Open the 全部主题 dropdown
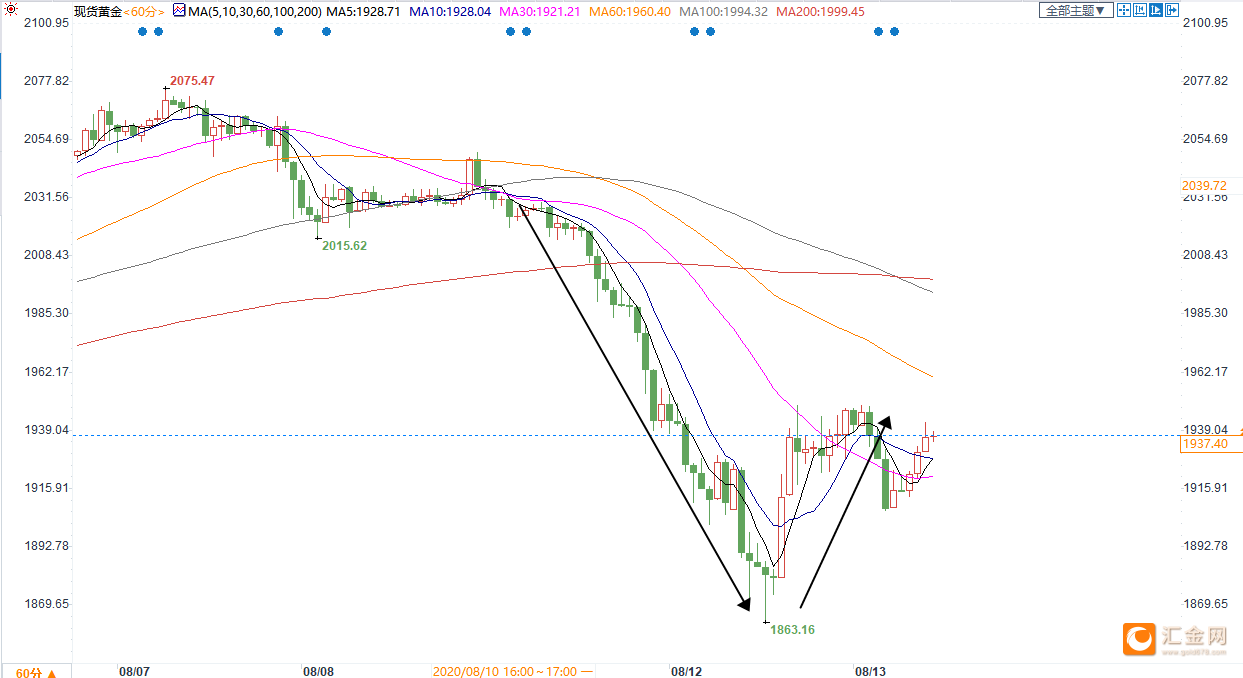 (1076, 11)
